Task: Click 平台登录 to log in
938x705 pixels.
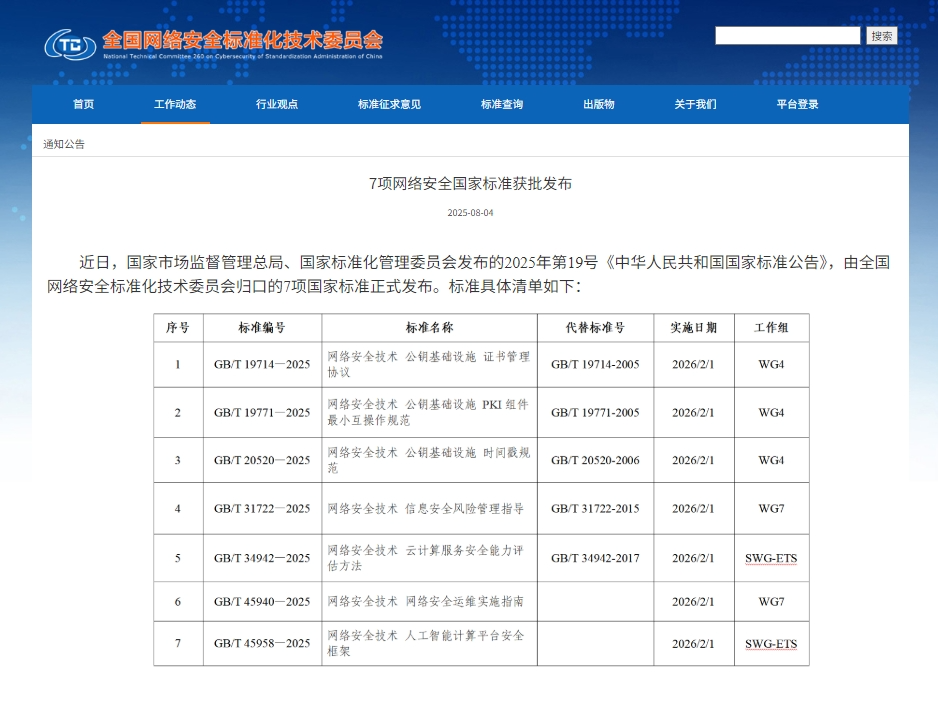Action: (797, 104)
